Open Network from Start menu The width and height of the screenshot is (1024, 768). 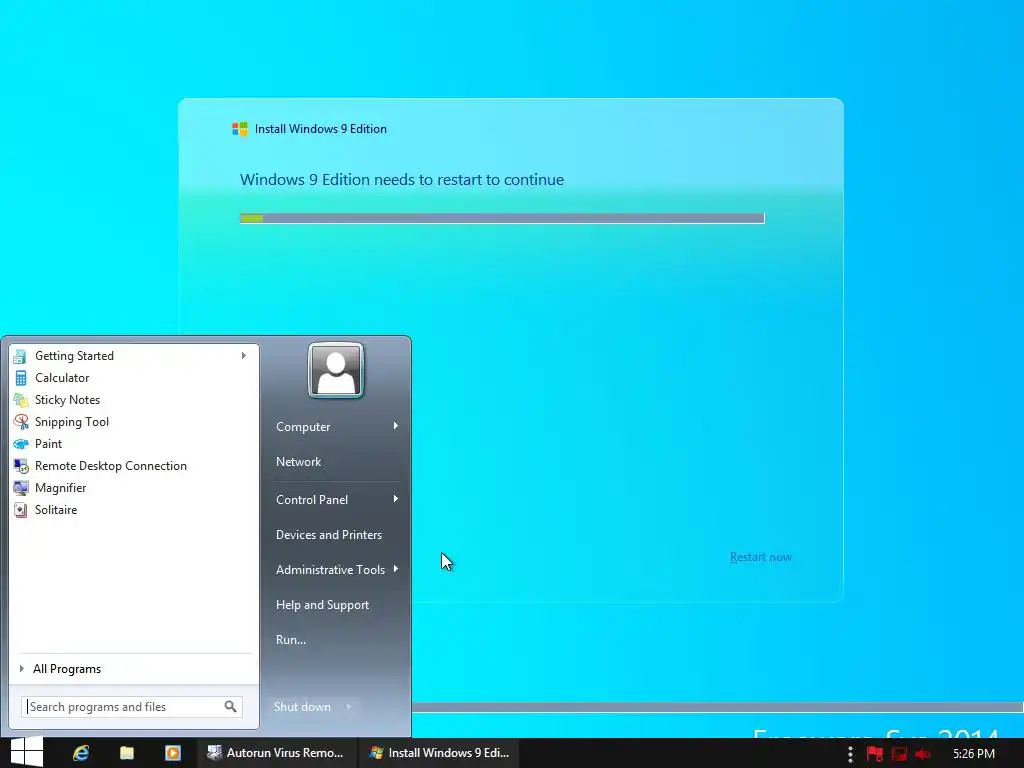tap(298, 462)
